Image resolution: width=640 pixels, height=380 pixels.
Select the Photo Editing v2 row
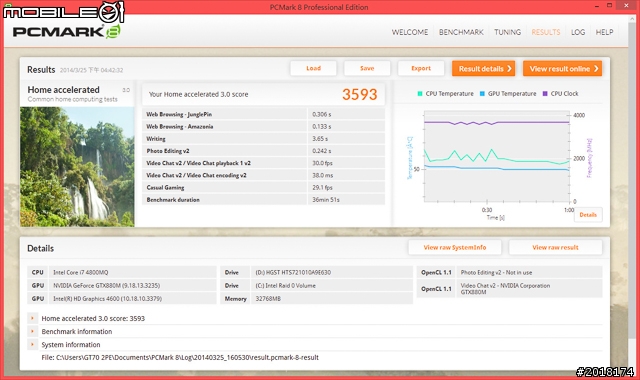263,151
